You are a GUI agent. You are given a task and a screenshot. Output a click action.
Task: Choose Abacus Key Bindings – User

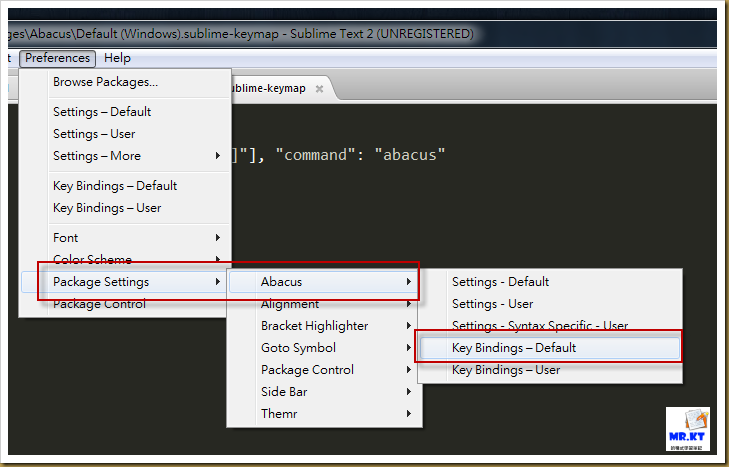[550, 370]
